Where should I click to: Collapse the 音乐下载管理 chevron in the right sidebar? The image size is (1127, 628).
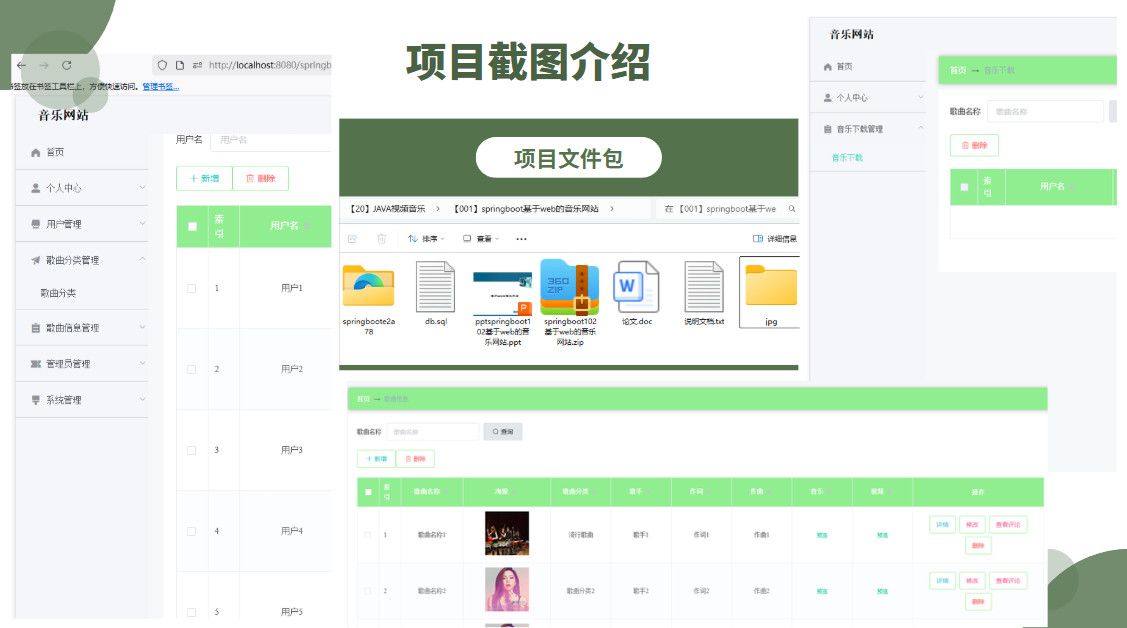click(x=921, y=128)
